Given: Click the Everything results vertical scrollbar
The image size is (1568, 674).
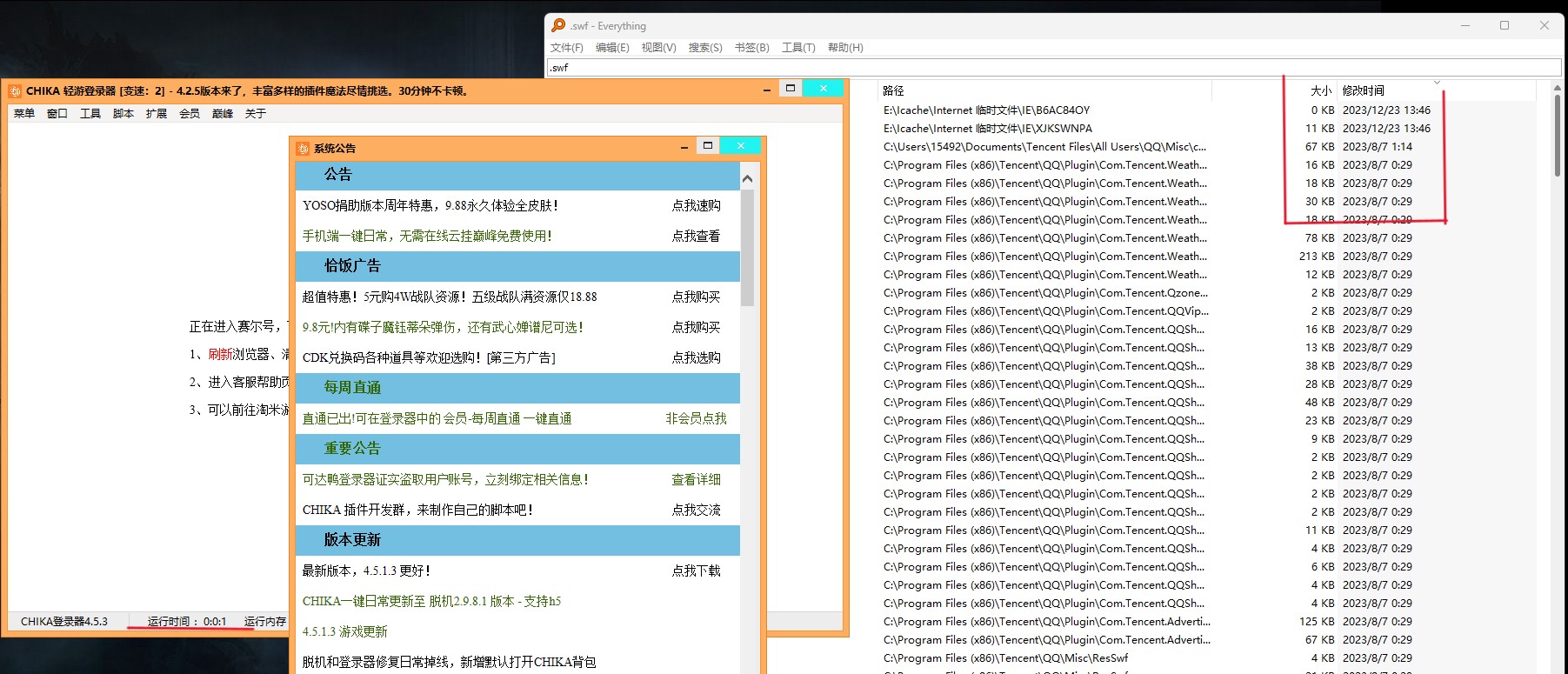Looking at the screenshot, I should [1557, 136].
